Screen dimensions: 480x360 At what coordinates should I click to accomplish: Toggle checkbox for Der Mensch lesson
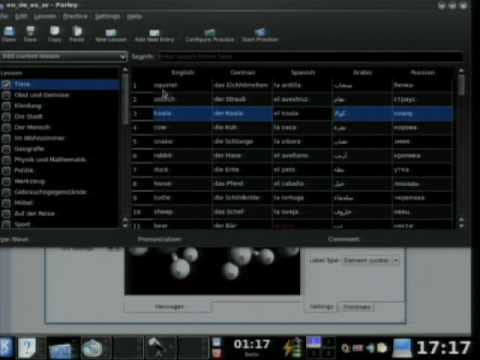[x=6, y=127]
